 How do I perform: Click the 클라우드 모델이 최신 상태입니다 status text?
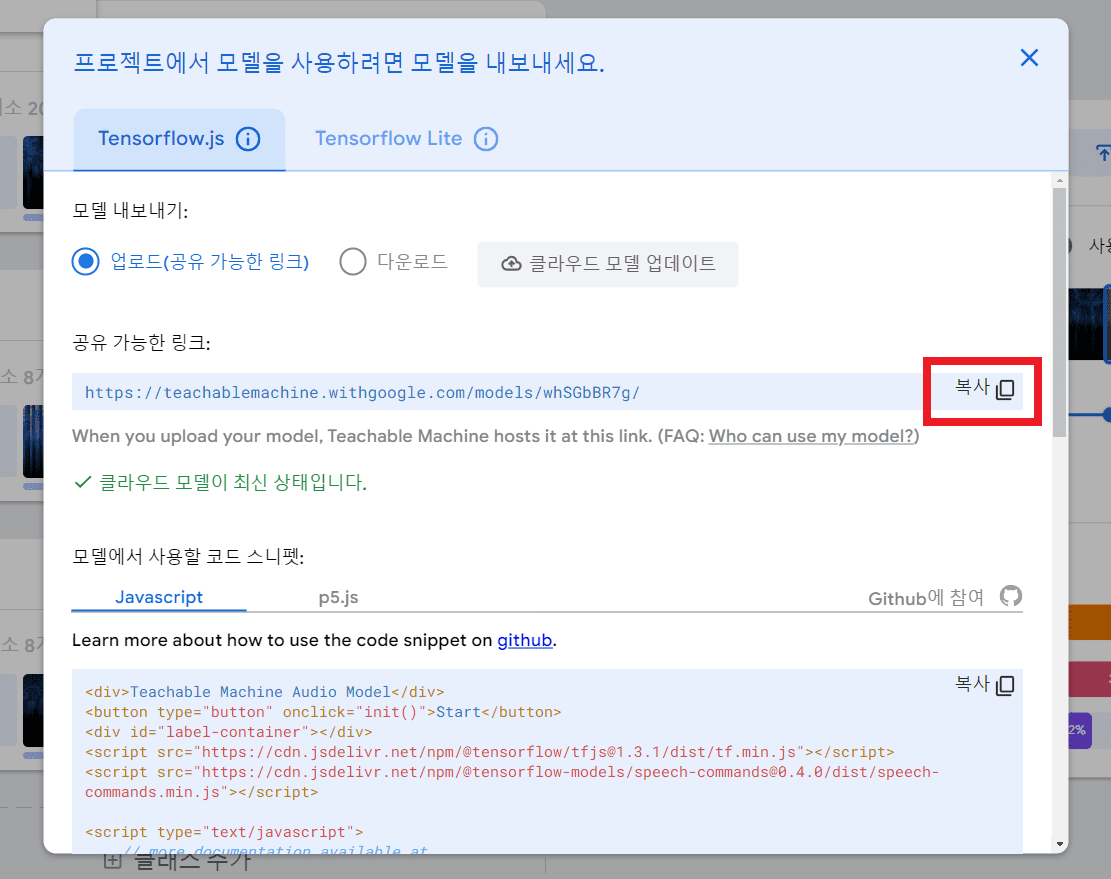232,483
